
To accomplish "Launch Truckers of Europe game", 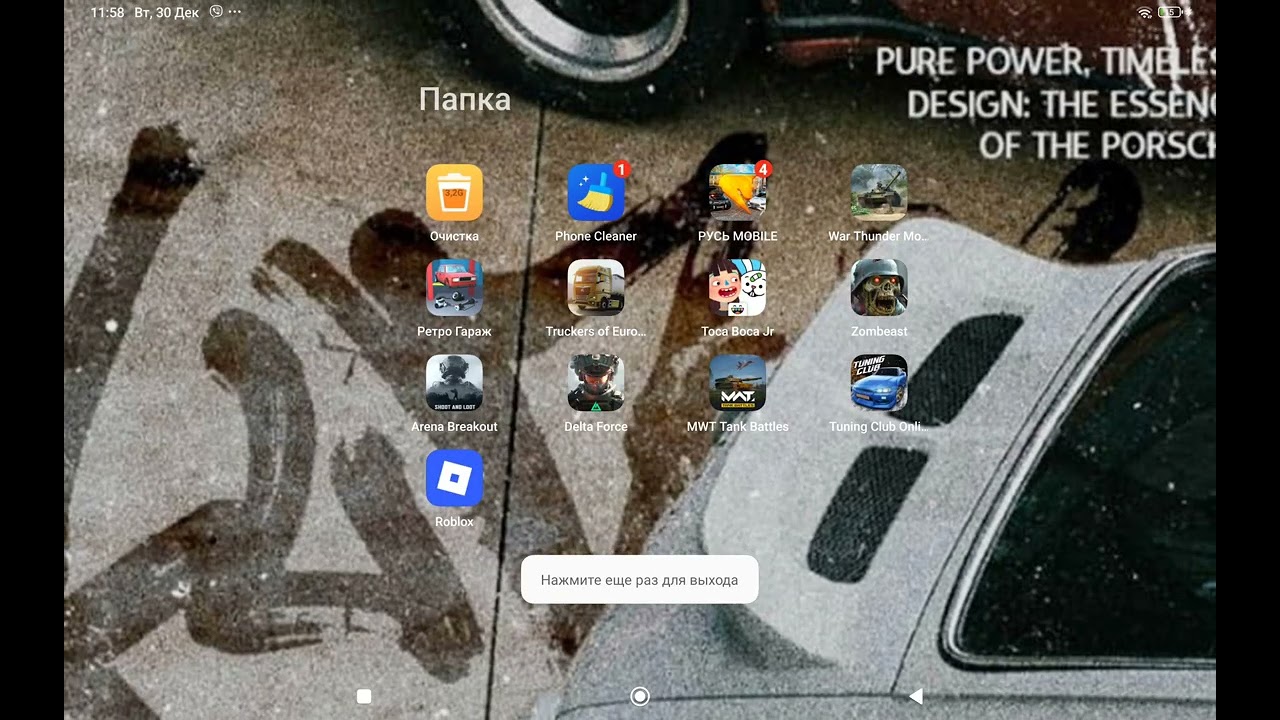I will point(596,287).
